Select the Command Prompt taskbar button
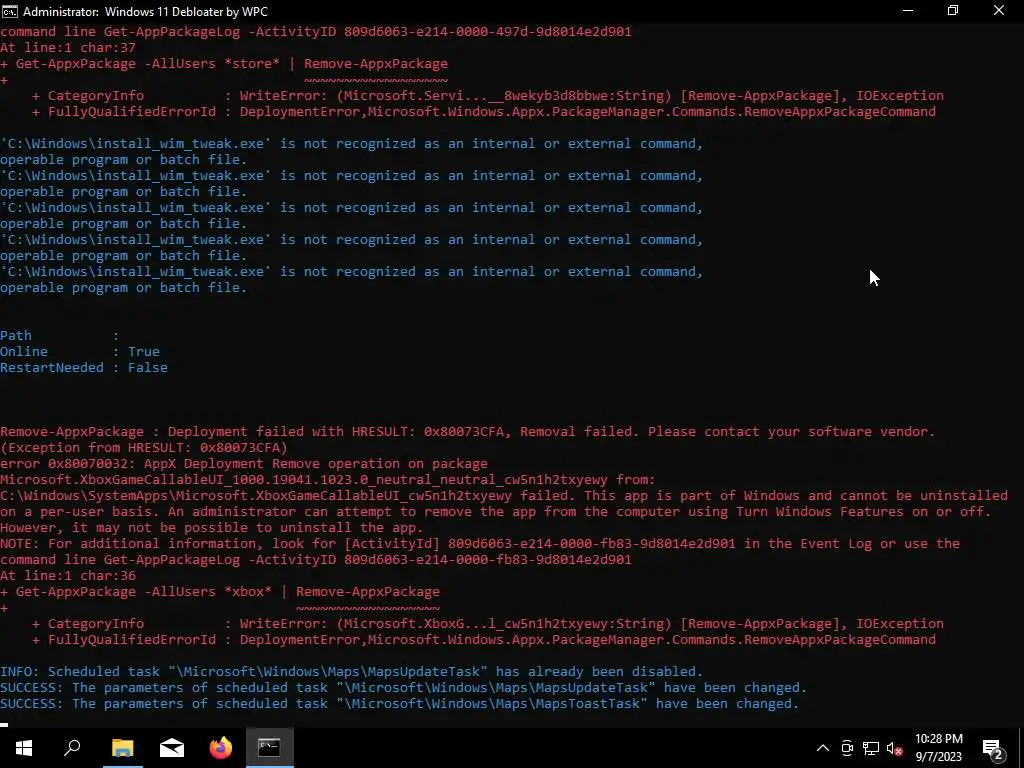 [269, 748]
